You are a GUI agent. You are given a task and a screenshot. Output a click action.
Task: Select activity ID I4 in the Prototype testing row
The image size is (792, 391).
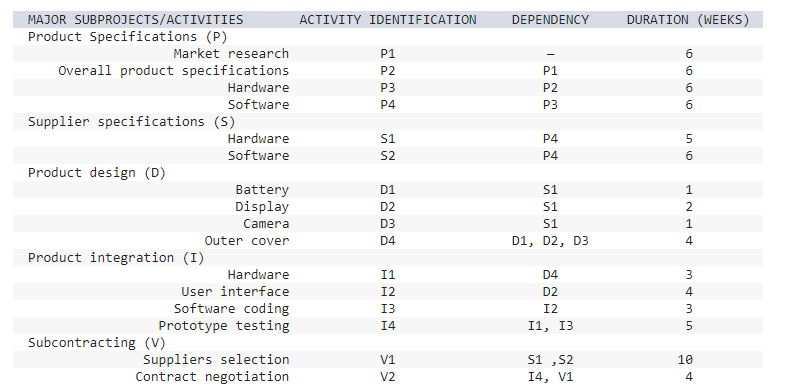pyautogui.click(x=387, y=325)
